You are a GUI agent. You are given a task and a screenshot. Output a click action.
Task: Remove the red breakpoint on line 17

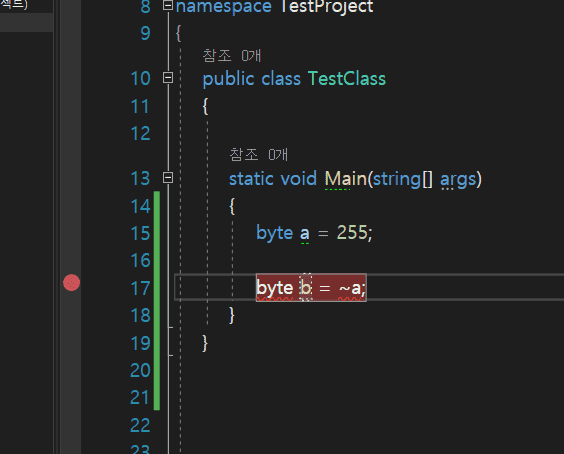[71, 283]
